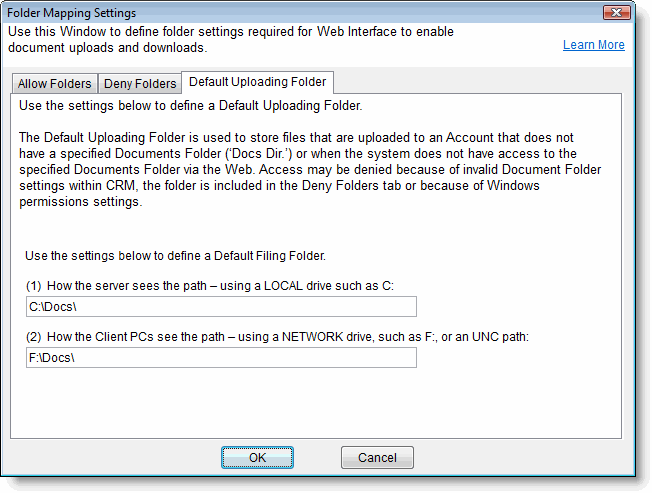Image resolution: width=652 pixels, height=493 pixels.
Task: Click the server local path field
Action: (221, 307)
